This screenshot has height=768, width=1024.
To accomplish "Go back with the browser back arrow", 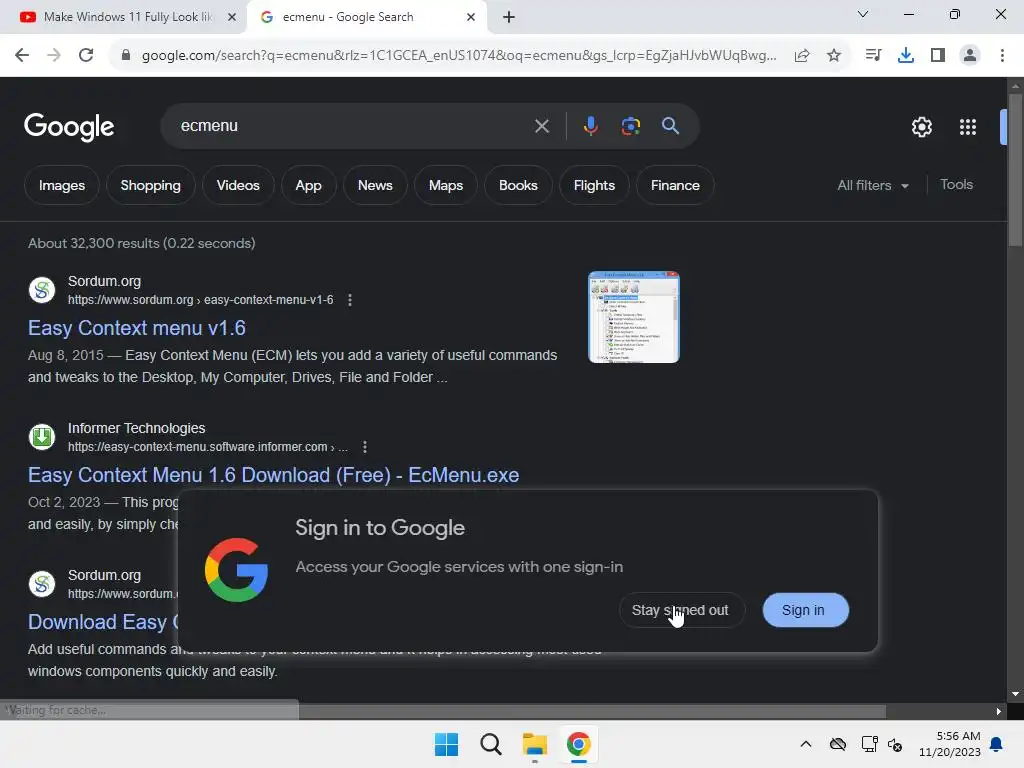I will [x=22, y=56].
